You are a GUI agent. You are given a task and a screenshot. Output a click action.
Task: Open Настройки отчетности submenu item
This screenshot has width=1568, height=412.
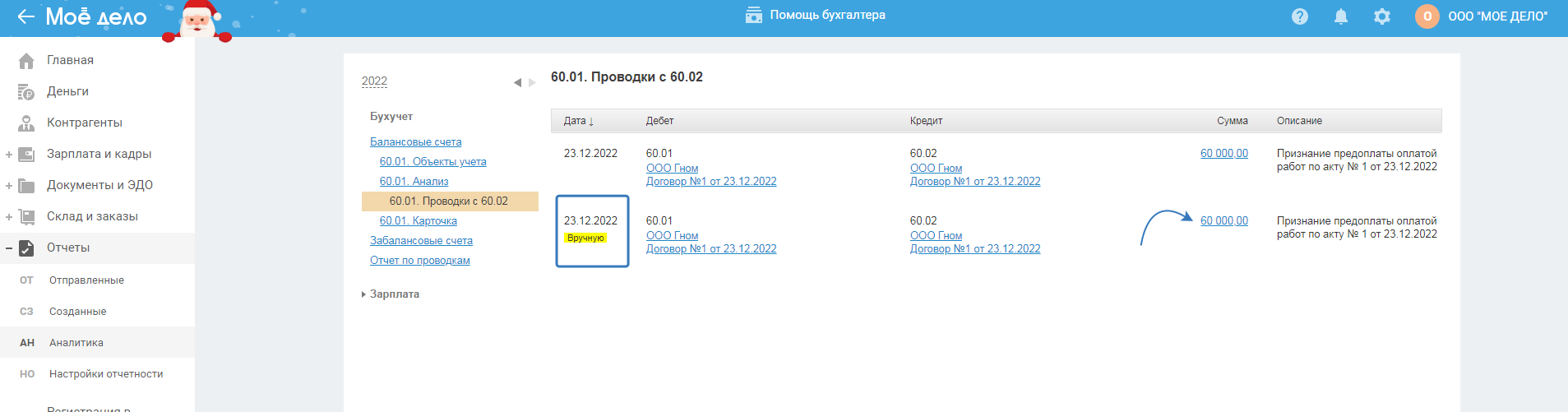point(106,374)
